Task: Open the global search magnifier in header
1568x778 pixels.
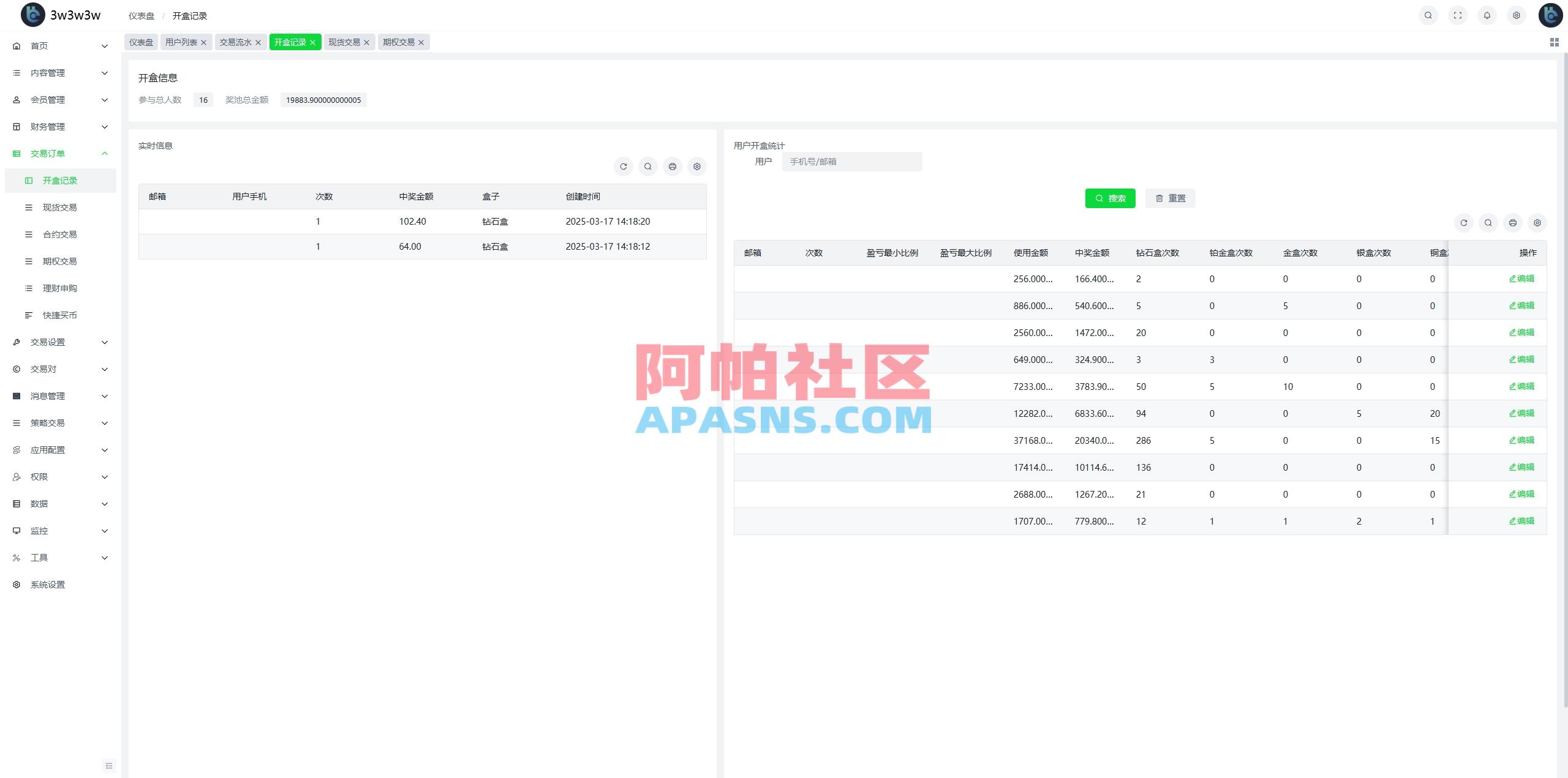Action: [x=1428, y=15]
